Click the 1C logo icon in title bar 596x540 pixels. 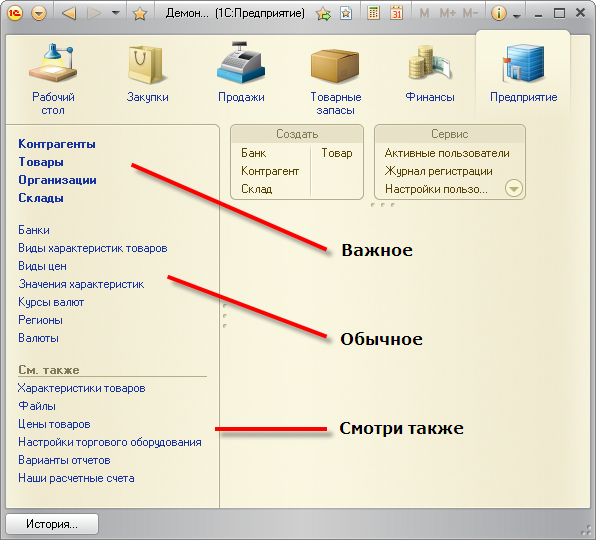(x=15, y=13)
